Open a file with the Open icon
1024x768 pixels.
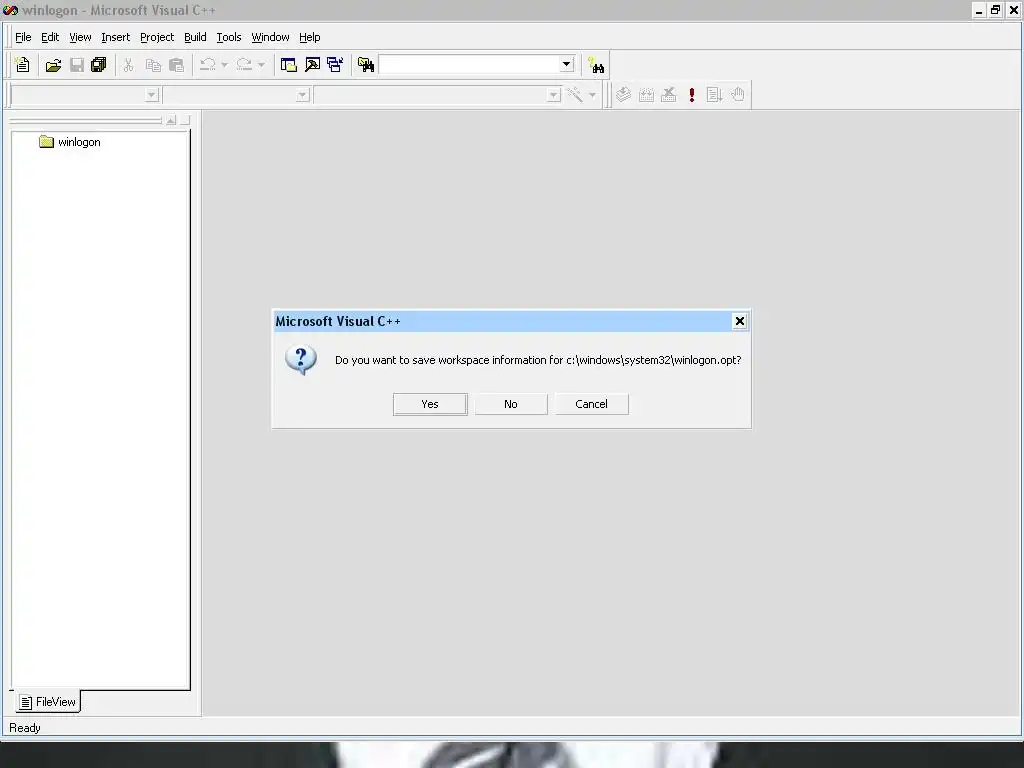point(53,65)
